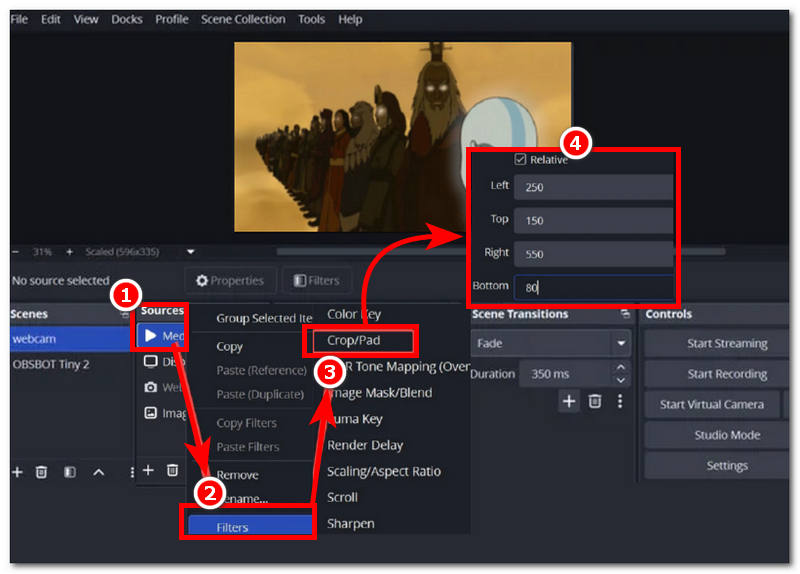Click the video preview canvas
Screen dimensions: 800x574
coord(403,137)
